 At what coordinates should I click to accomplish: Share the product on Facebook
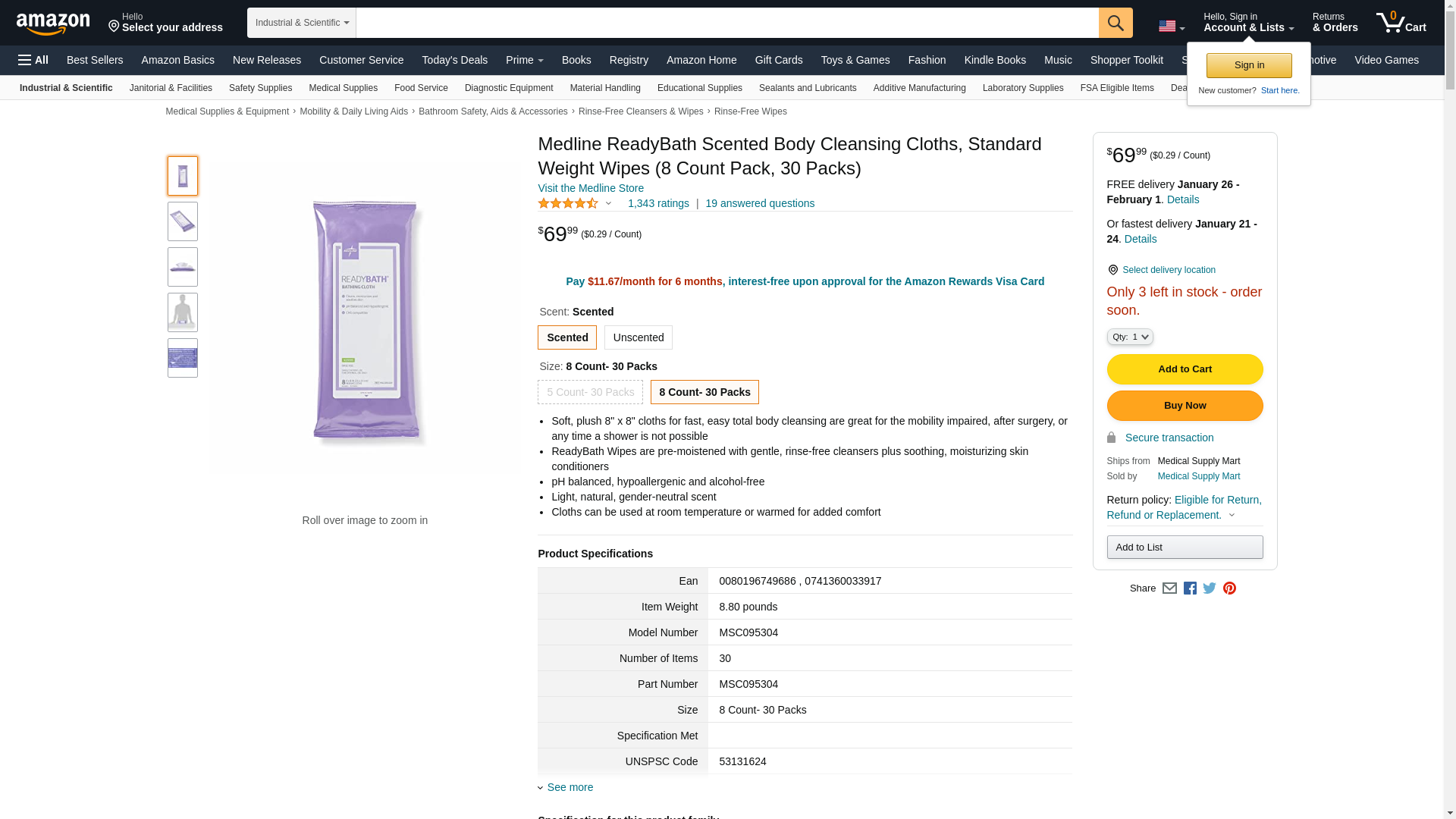coord(1190,588)
